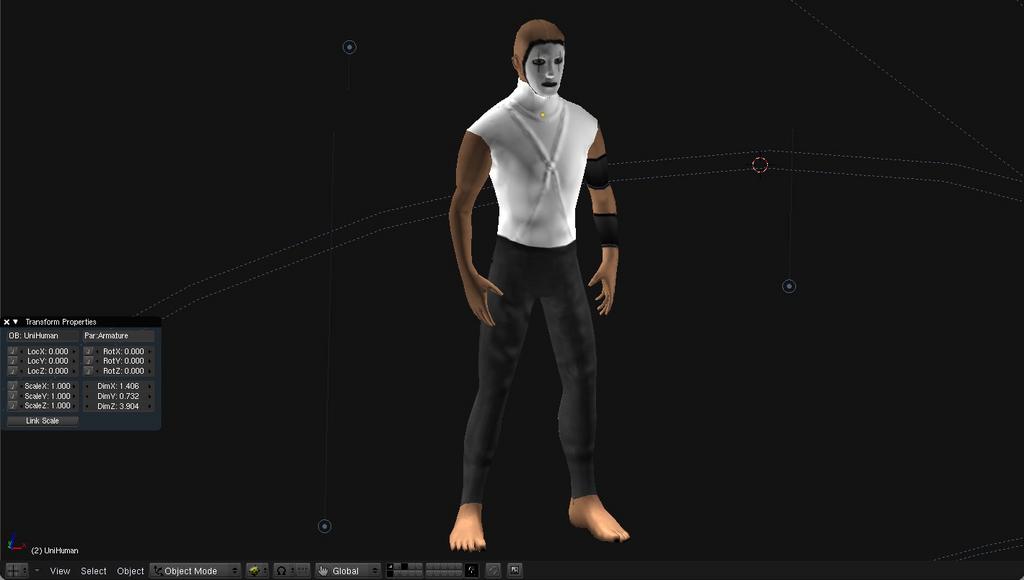
Task: Render this window with the render icon
Action: coord(515,571)
